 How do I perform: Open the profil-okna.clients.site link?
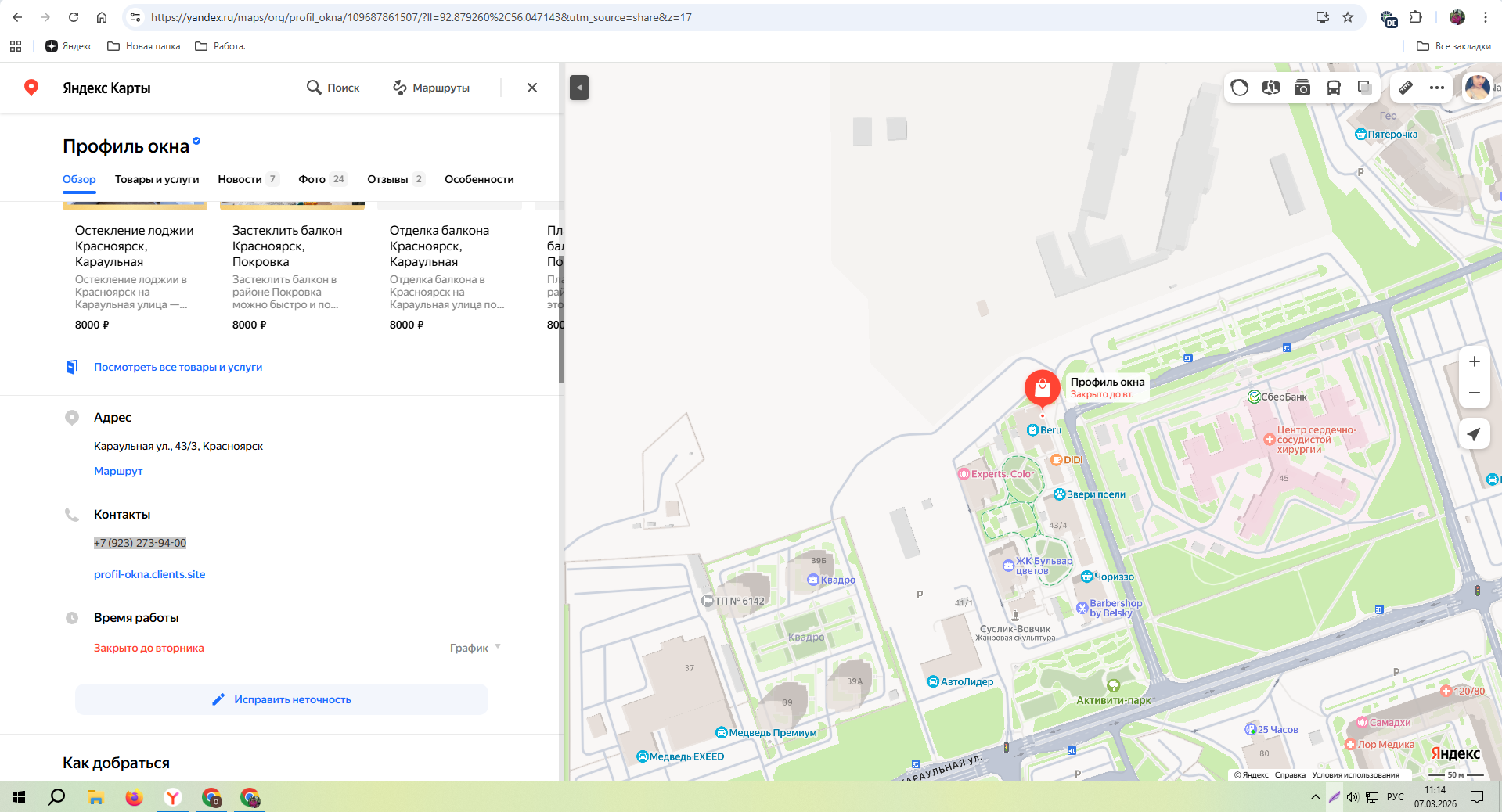coord(149,574)
